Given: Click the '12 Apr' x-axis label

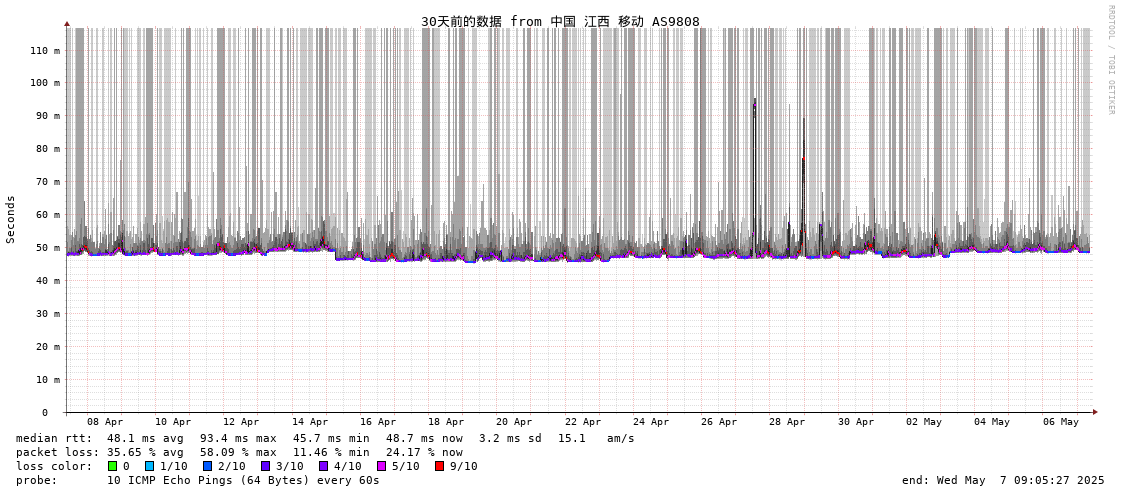Looking at the screenshot, I should point(241,423).
